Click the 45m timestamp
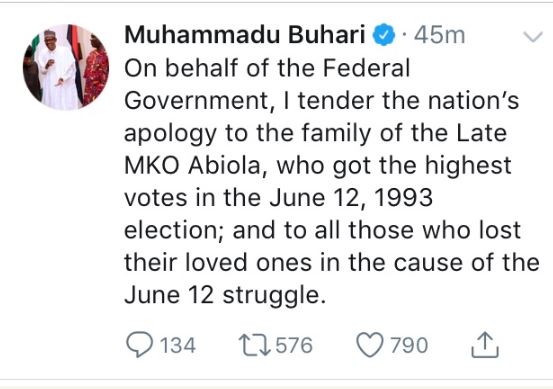The image size is (553, 389). [x=439, y=35]
